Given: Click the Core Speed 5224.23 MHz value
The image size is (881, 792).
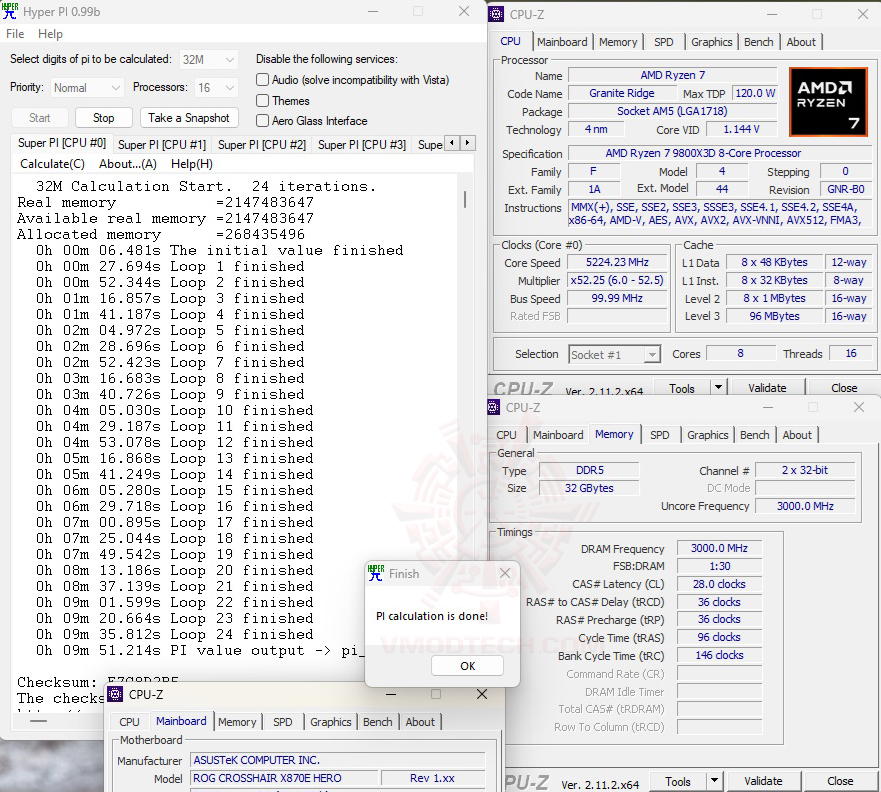Looking at the screenshot, I should click(x=617, y=262).
